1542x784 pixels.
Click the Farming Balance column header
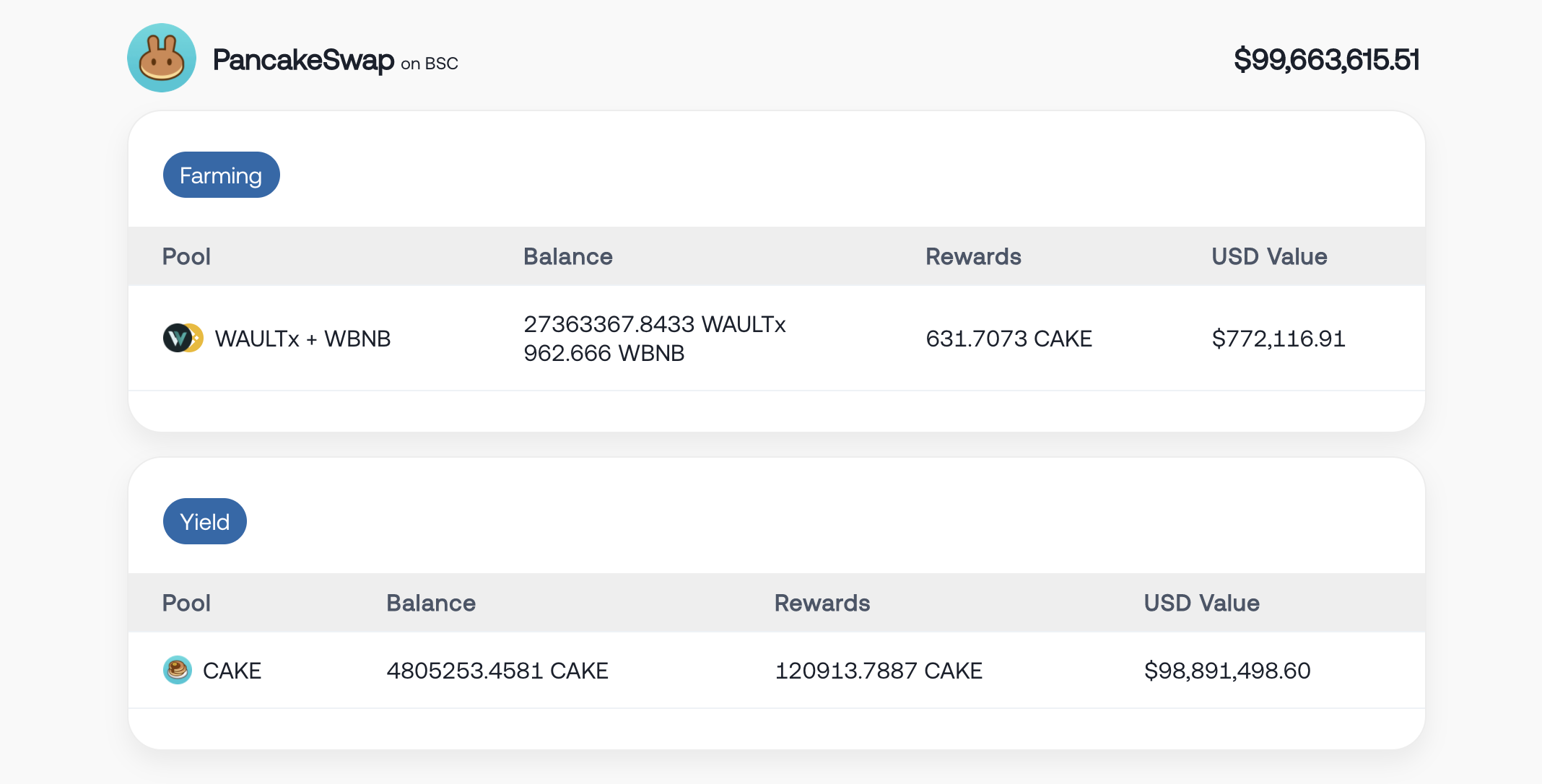click(568, 256)
